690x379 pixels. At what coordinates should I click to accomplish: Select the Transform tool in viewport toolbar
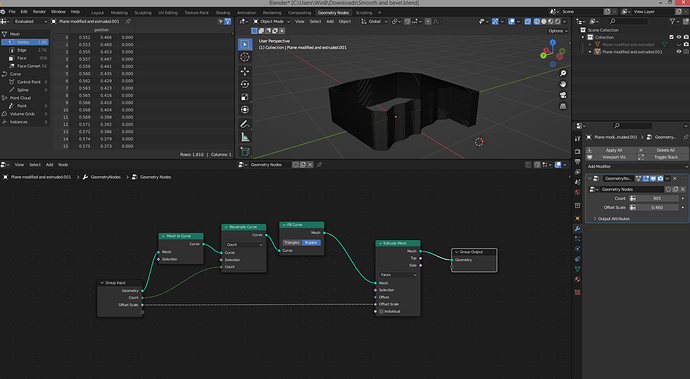[245, 110]
